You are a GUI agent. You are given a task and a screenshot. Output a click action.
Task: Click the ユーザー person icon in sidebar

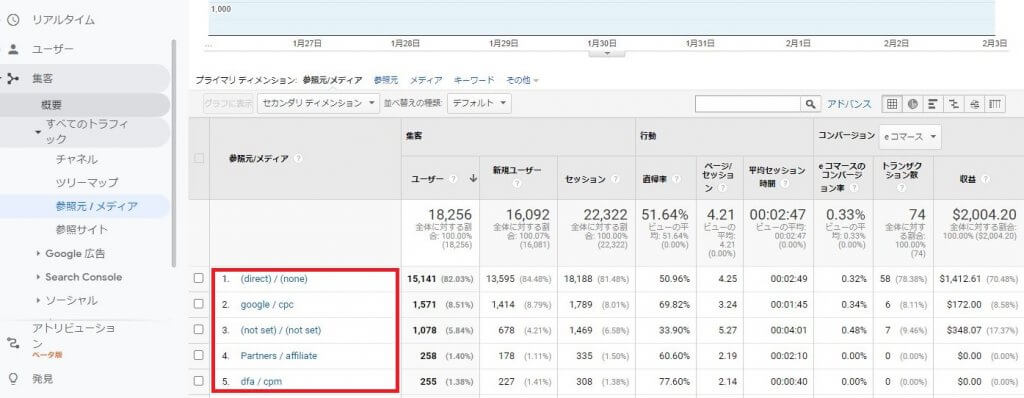pyautogui.click(x=12, y=50)
